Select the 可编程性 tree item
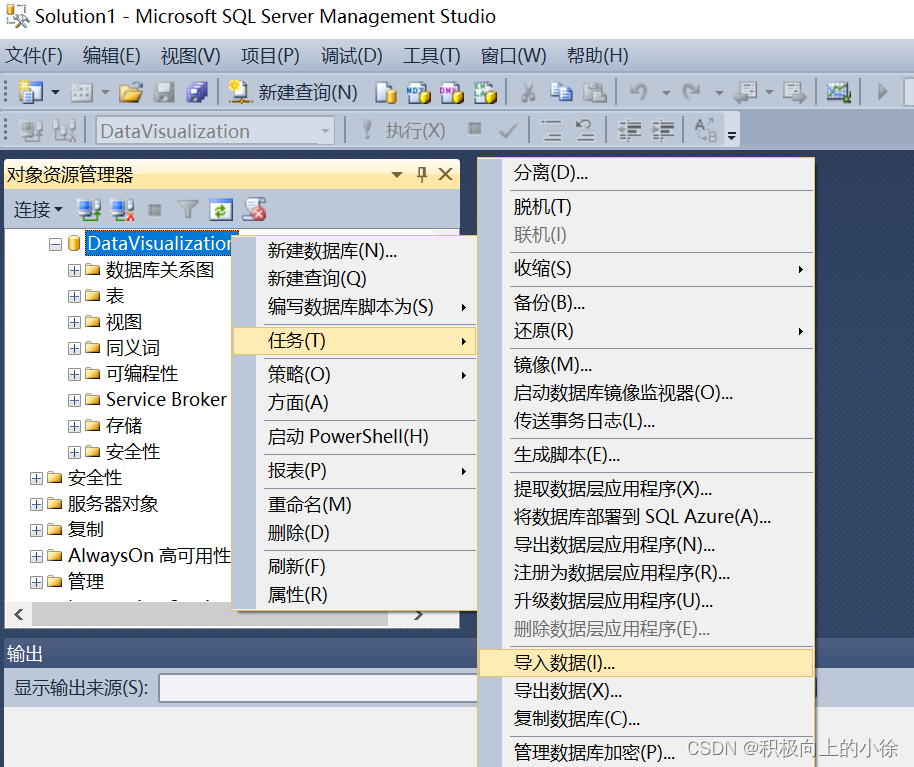This screenshot has width=914, height=767. (142, 374)
